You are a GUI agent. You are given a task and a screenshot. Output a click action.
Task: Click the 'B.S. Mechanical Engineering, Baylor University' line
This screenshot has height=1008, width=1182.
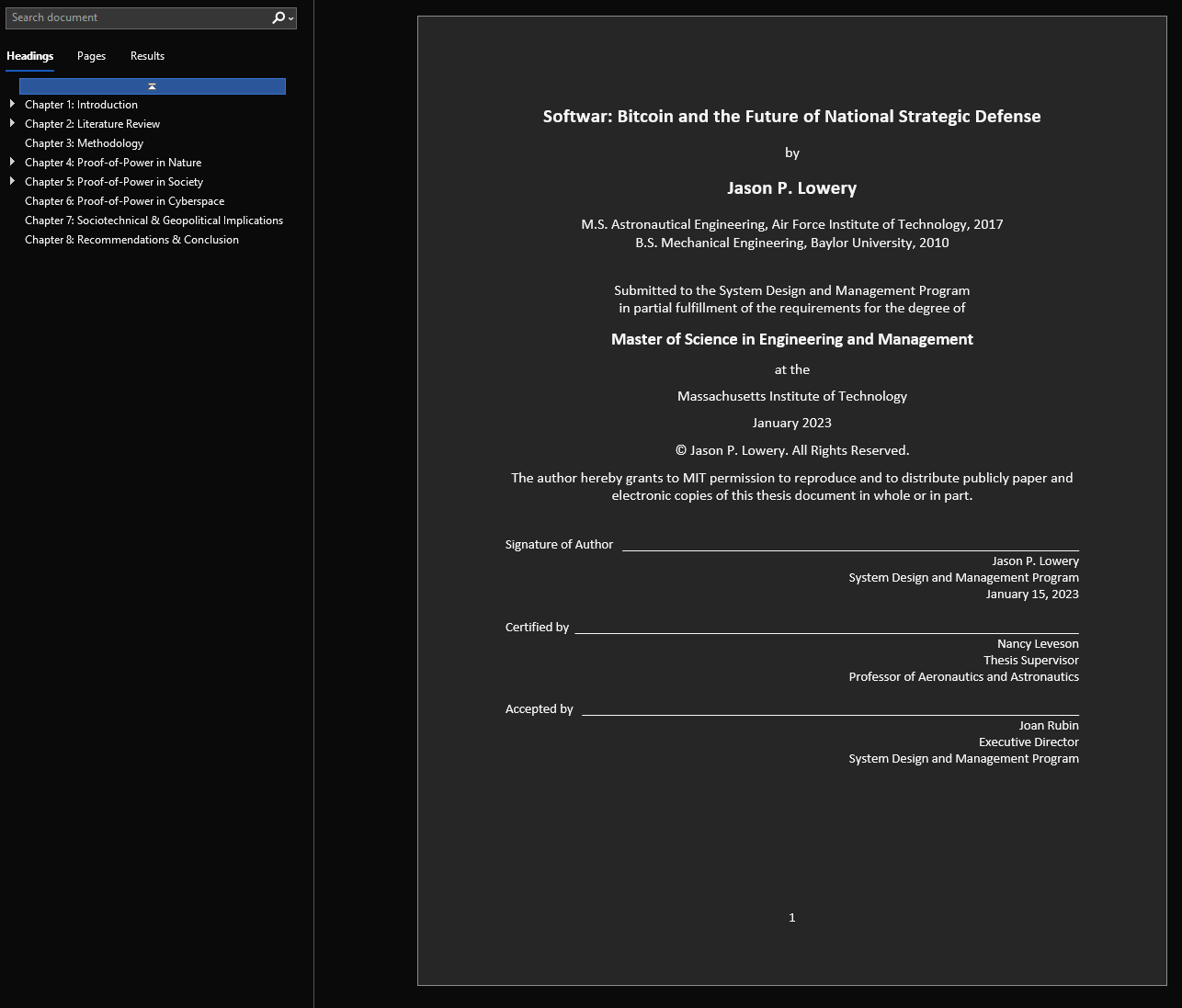click(x=791, y=243)
